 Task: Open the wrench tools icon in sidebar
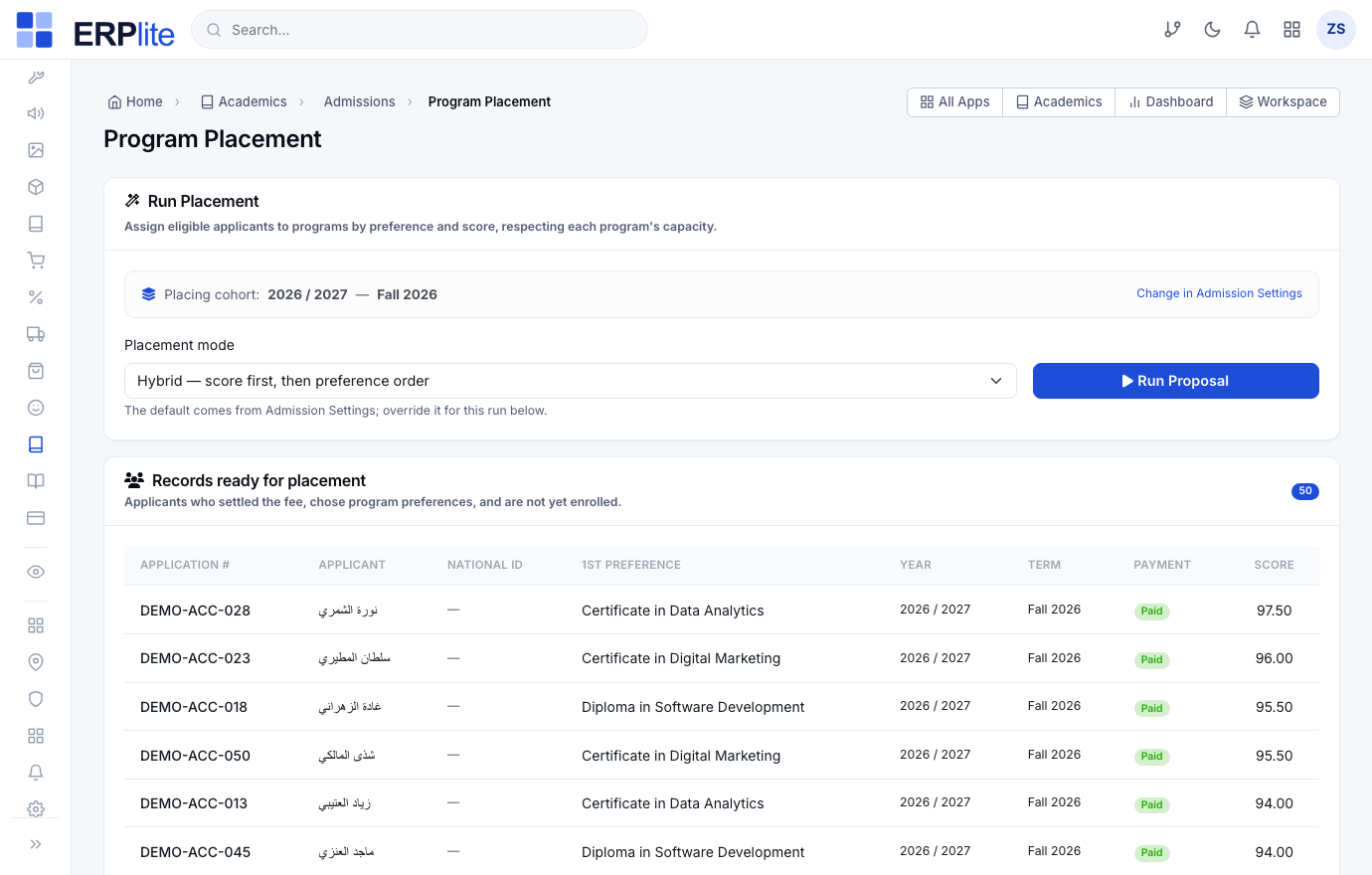tap(36, 77)
